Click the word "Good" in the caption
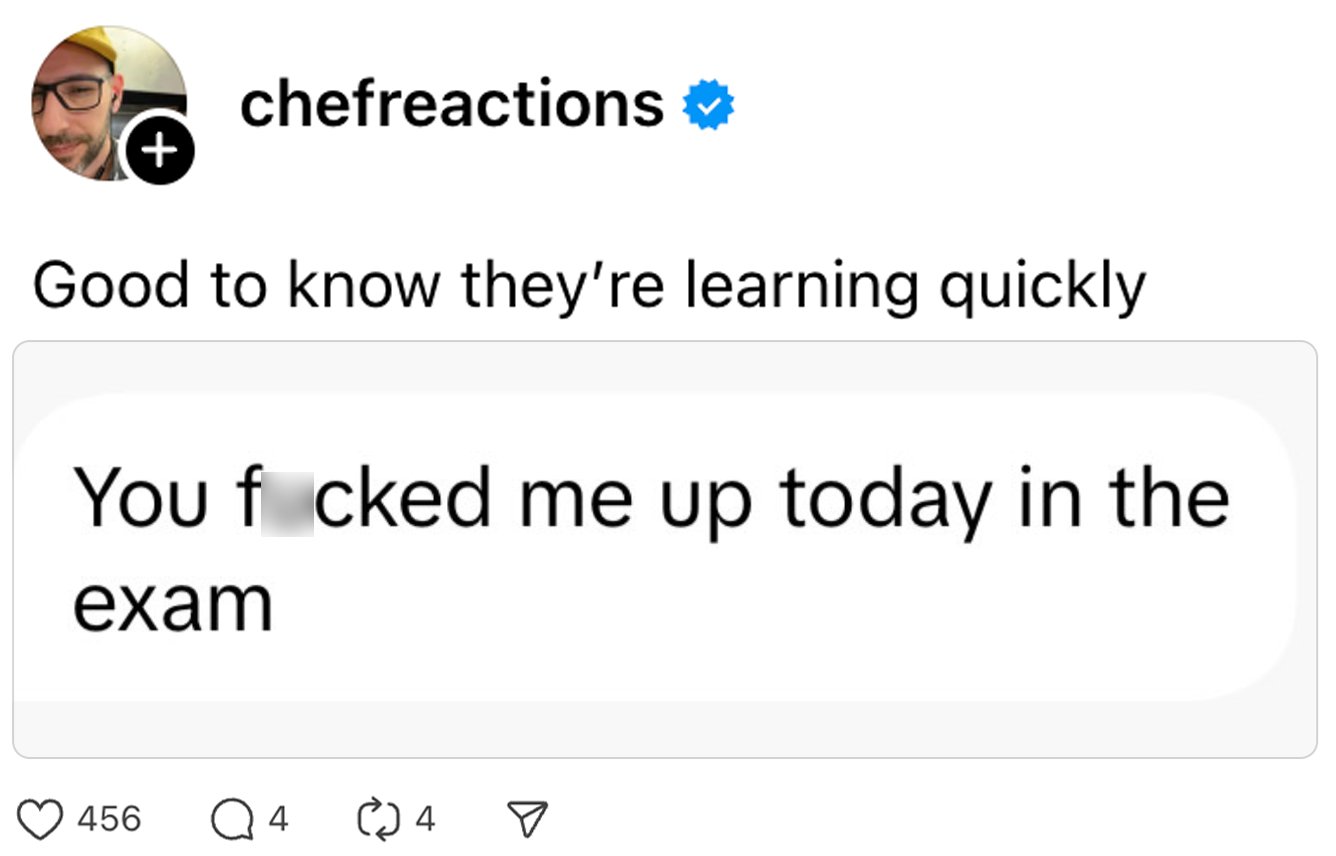The image size is (1336, 856). pyautogui.click(x=111, y=287)
